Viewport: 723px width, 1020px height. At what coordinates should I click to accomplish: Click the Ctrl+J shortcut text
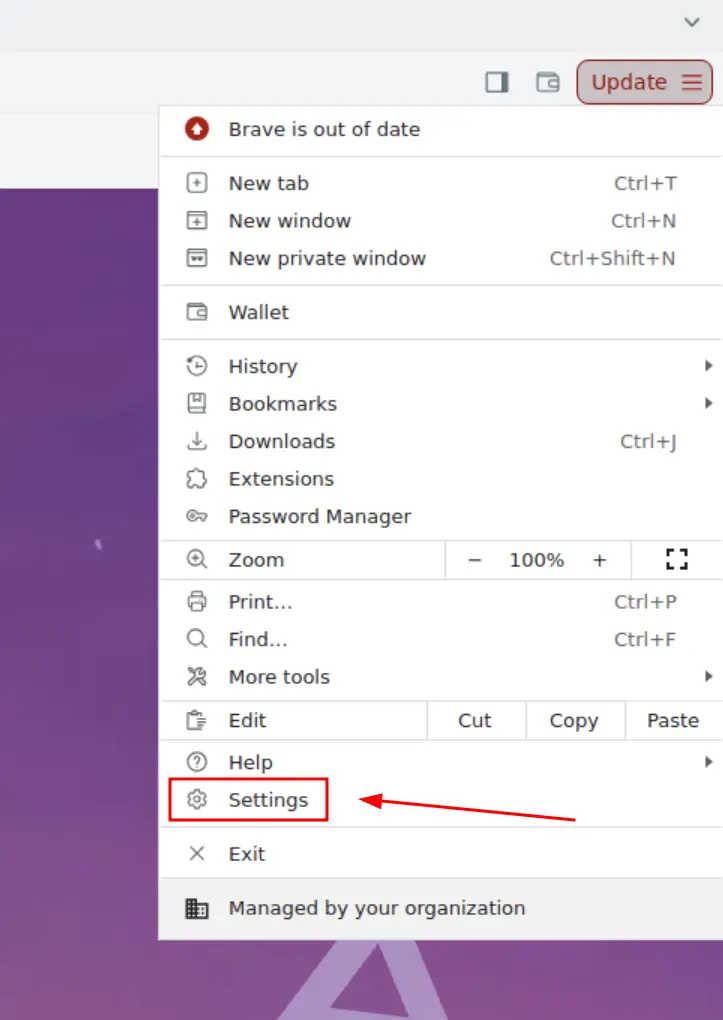coord(648,441)
